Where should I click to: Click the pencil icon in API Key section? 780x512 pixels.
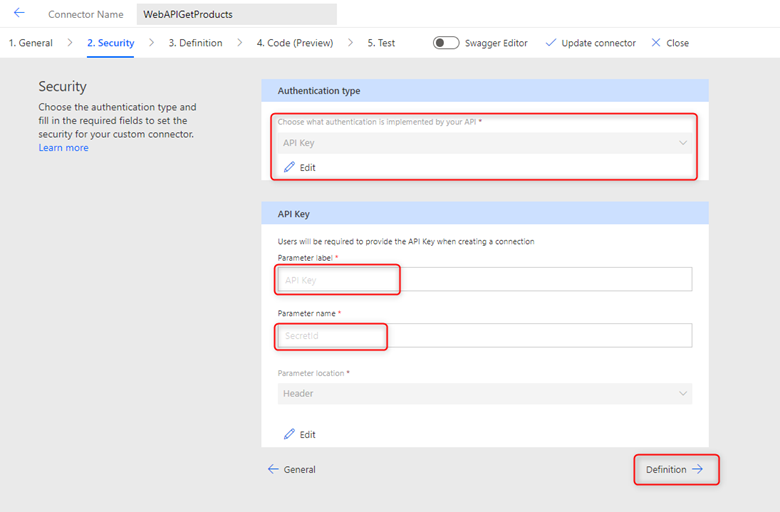coord(289,434)
